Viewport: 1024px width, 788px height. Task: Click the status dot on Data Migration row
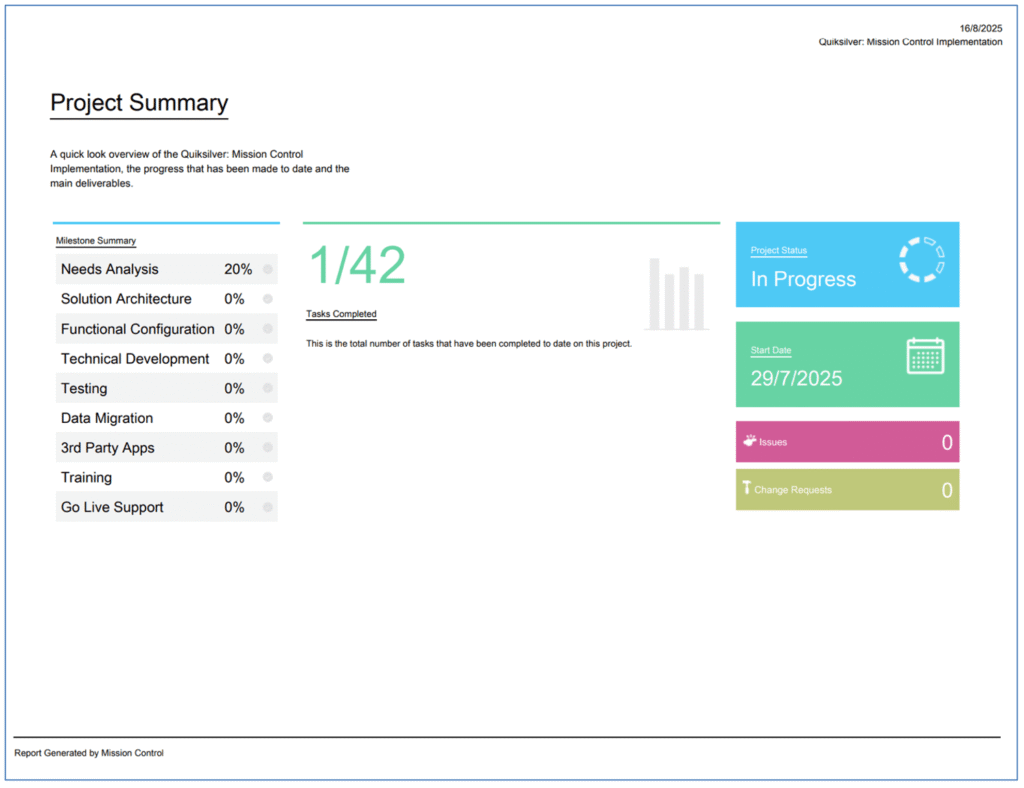tap(268, 418)
